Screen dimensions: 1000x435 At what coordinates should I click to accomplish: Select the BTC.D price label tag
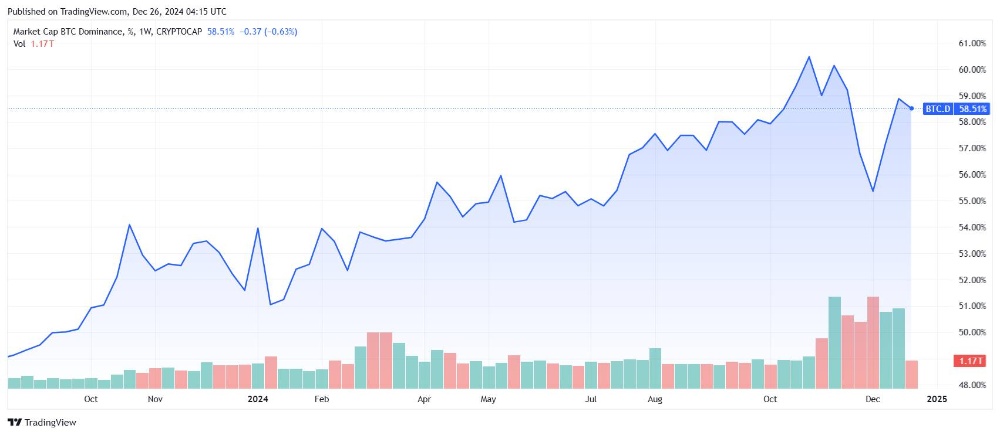(x=938, y=109)
